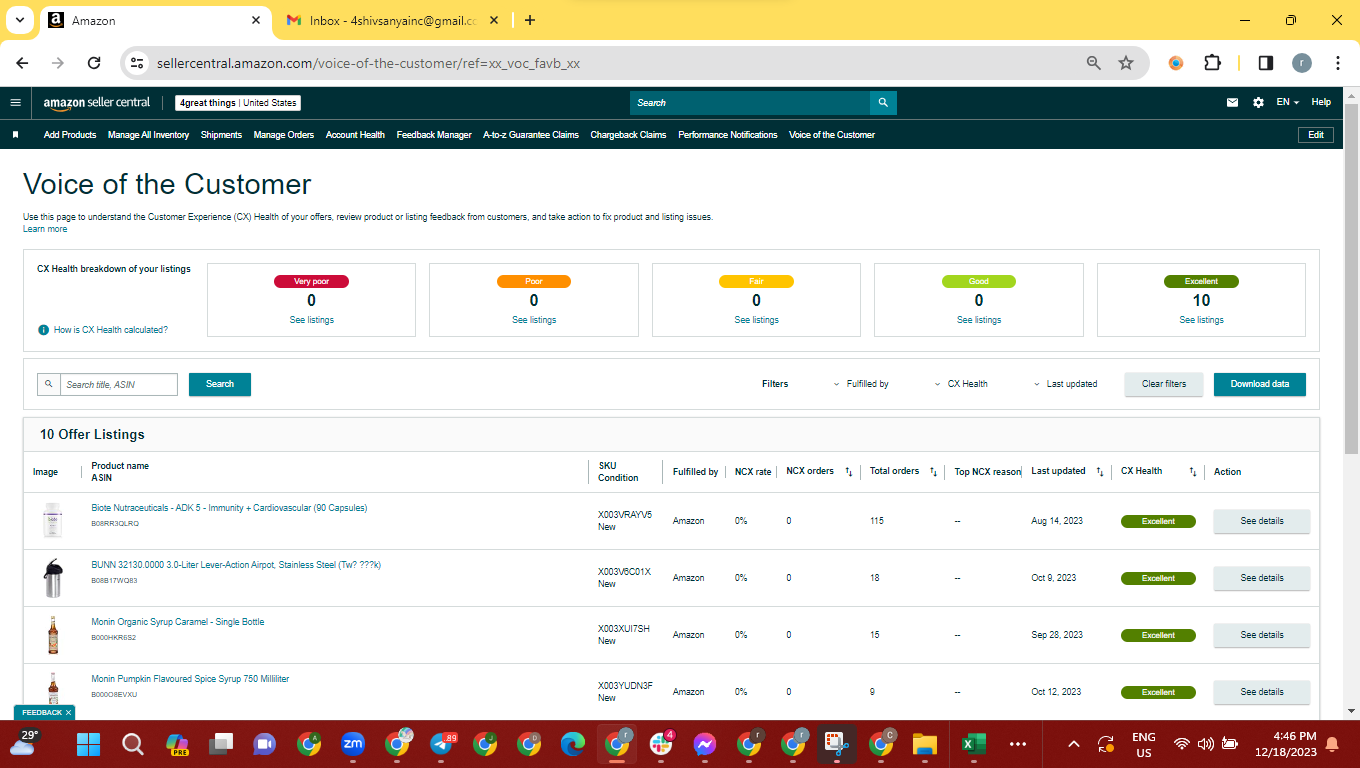Sort the table by Total orders
The height and width of the screenshot is (768, 1360).
(x=933, y=471)
